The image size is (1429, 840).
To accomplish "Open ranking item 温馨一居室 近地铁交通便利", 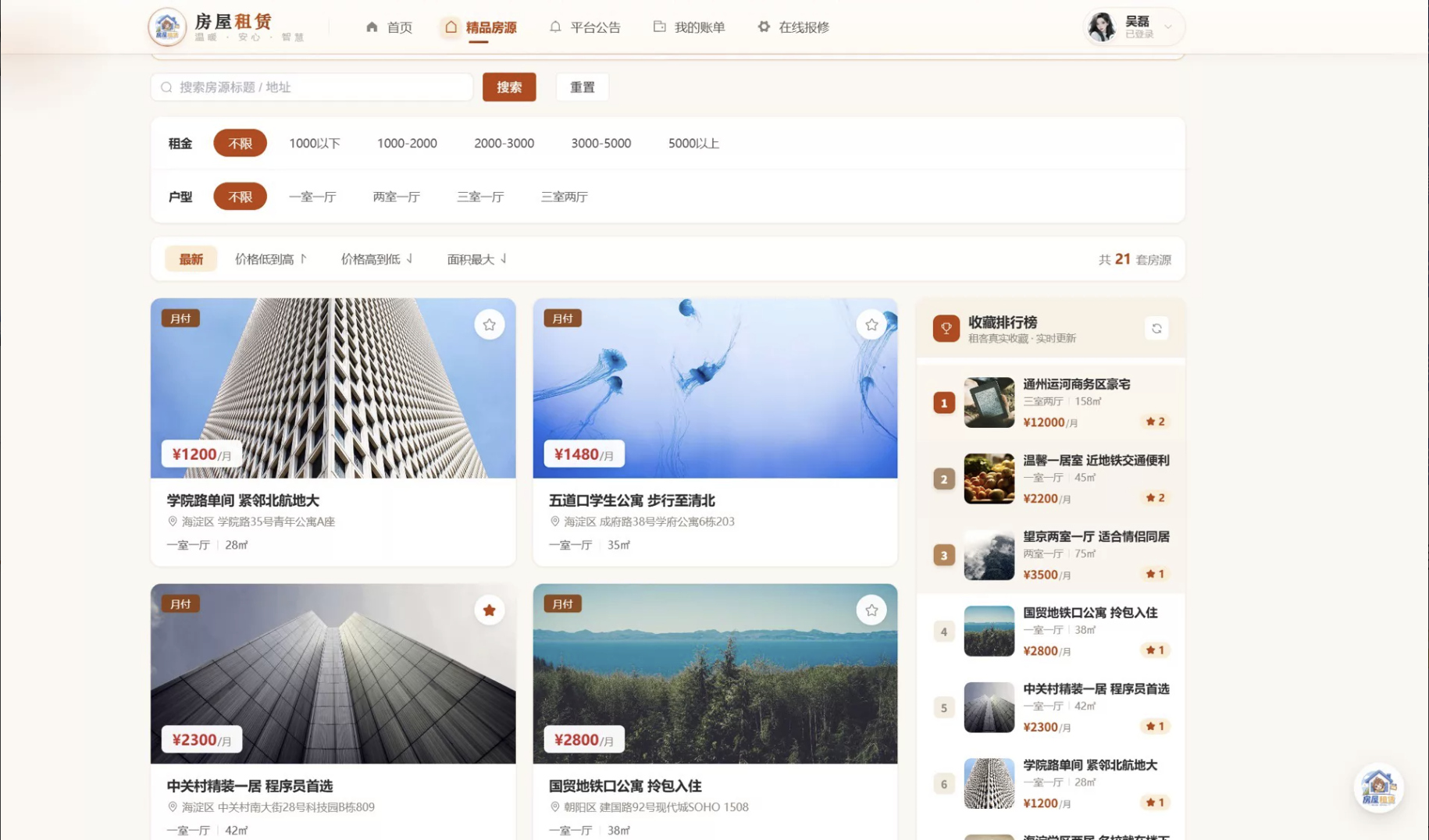I will (1051, 479).
